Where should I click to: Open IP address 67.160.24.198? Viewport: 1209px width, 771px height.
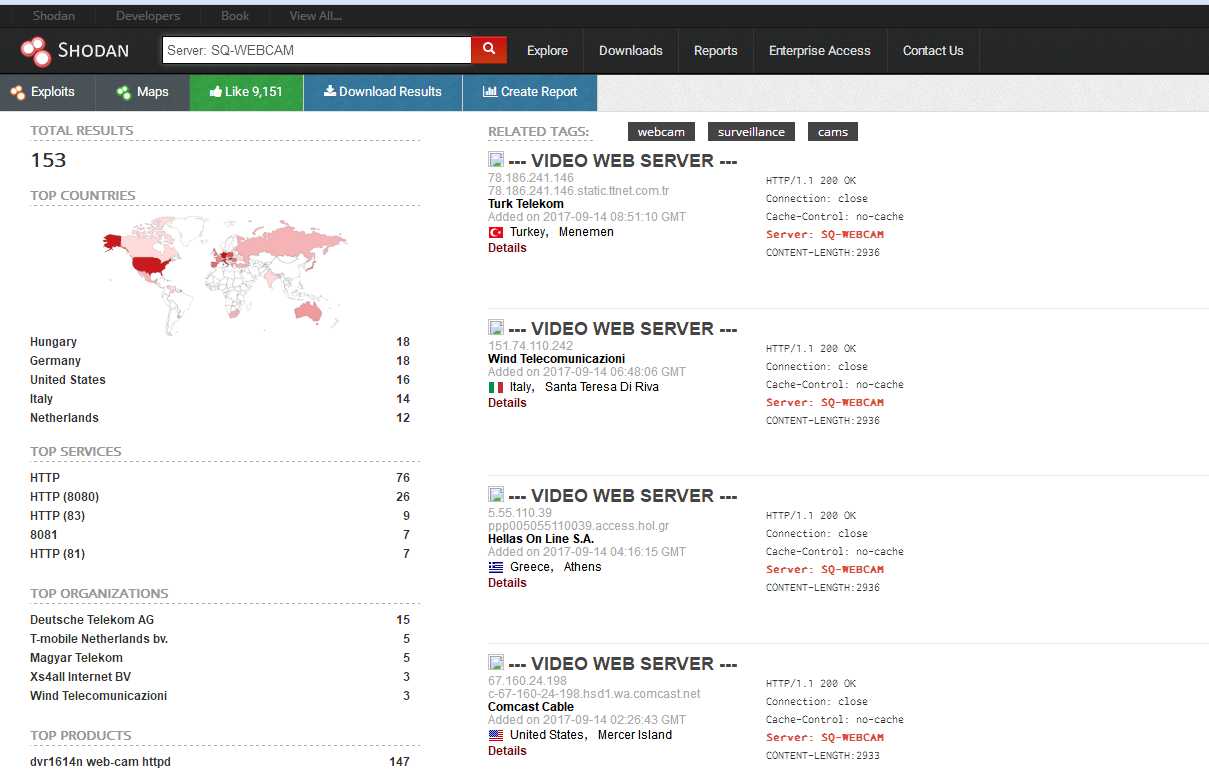click(528, 681)
